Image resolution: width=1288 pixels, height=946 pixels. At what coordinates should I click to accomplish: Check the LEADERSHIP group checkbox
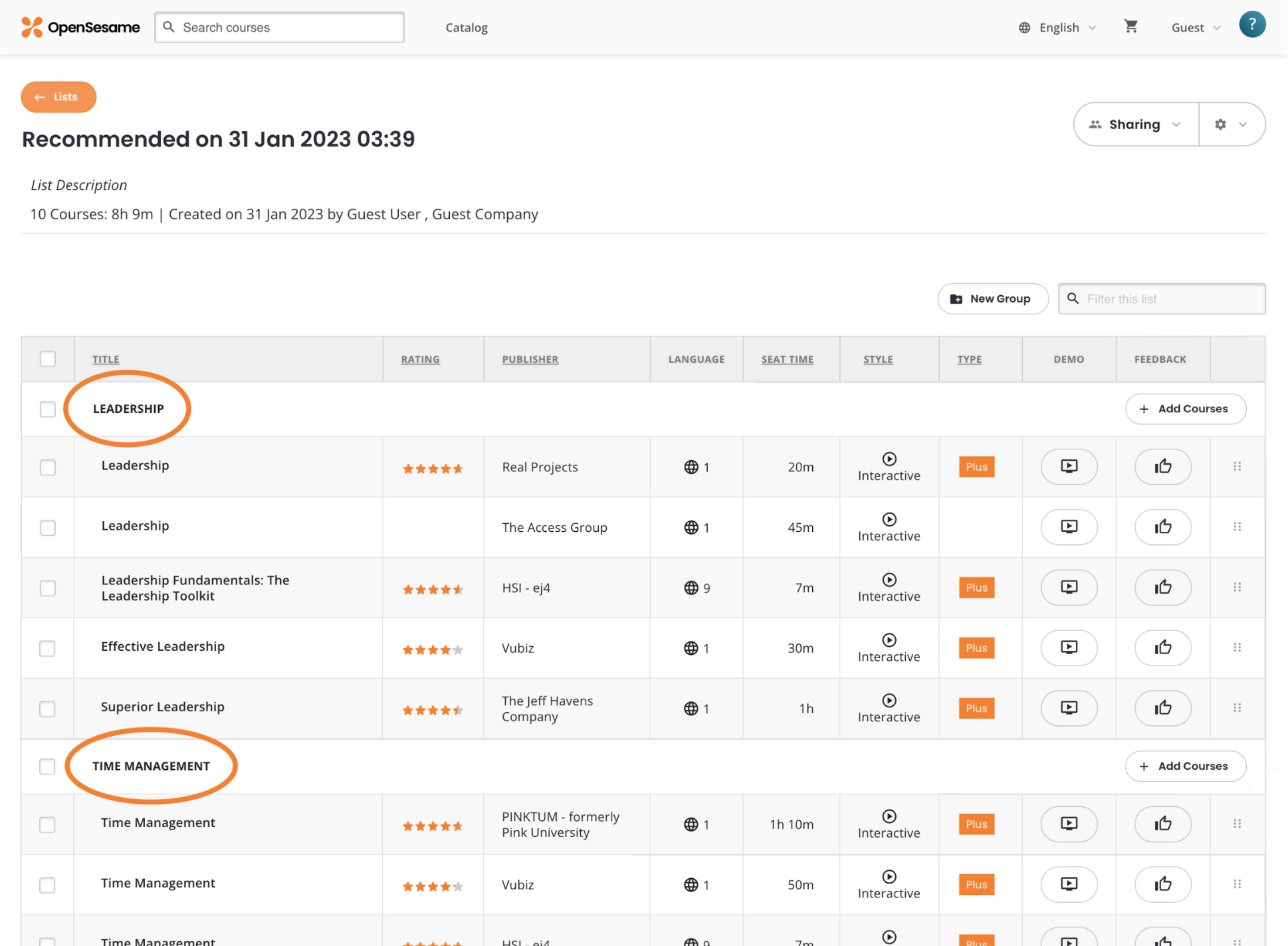48,409
